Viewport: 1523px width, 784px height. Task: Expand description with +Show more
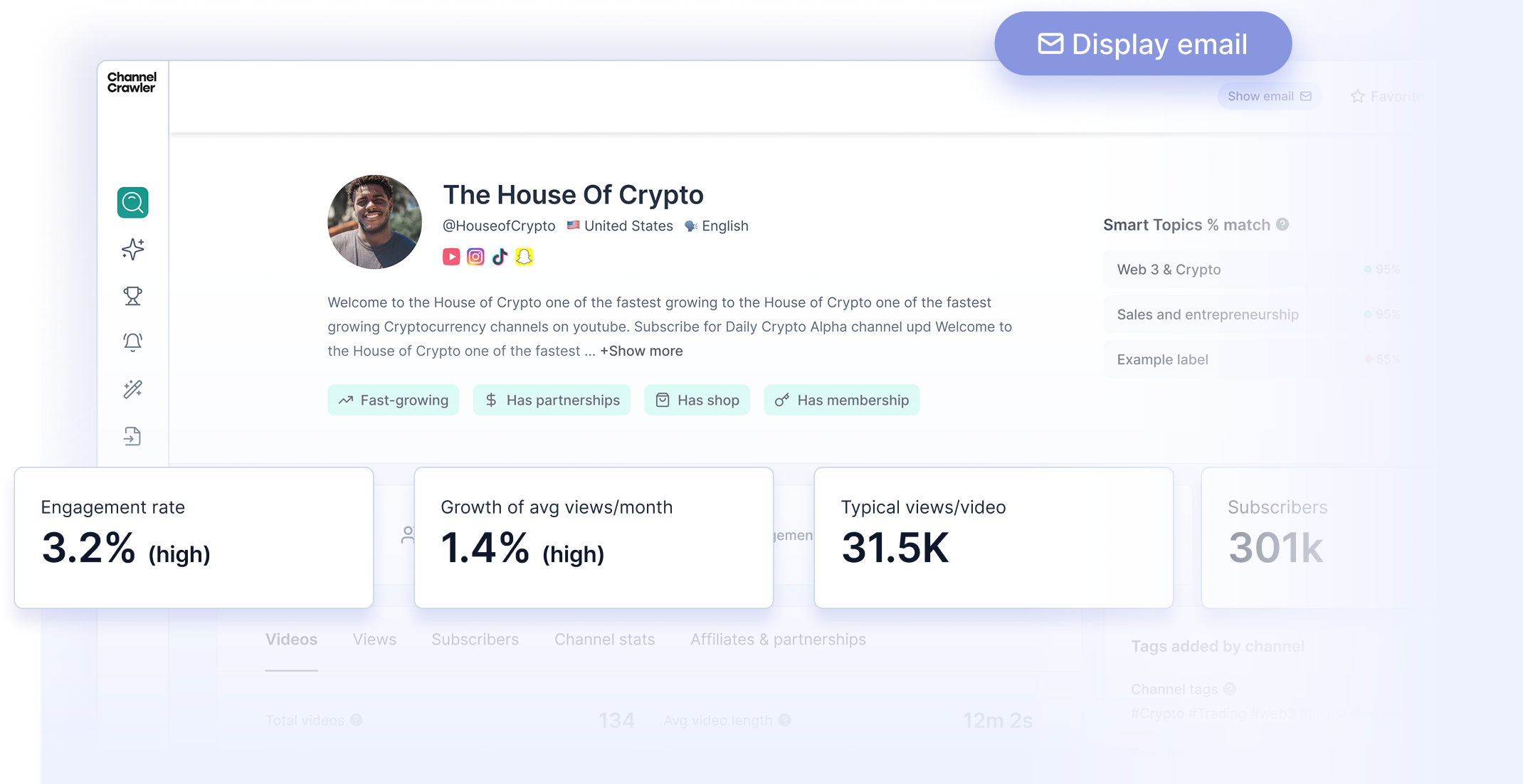click(641, 351)
